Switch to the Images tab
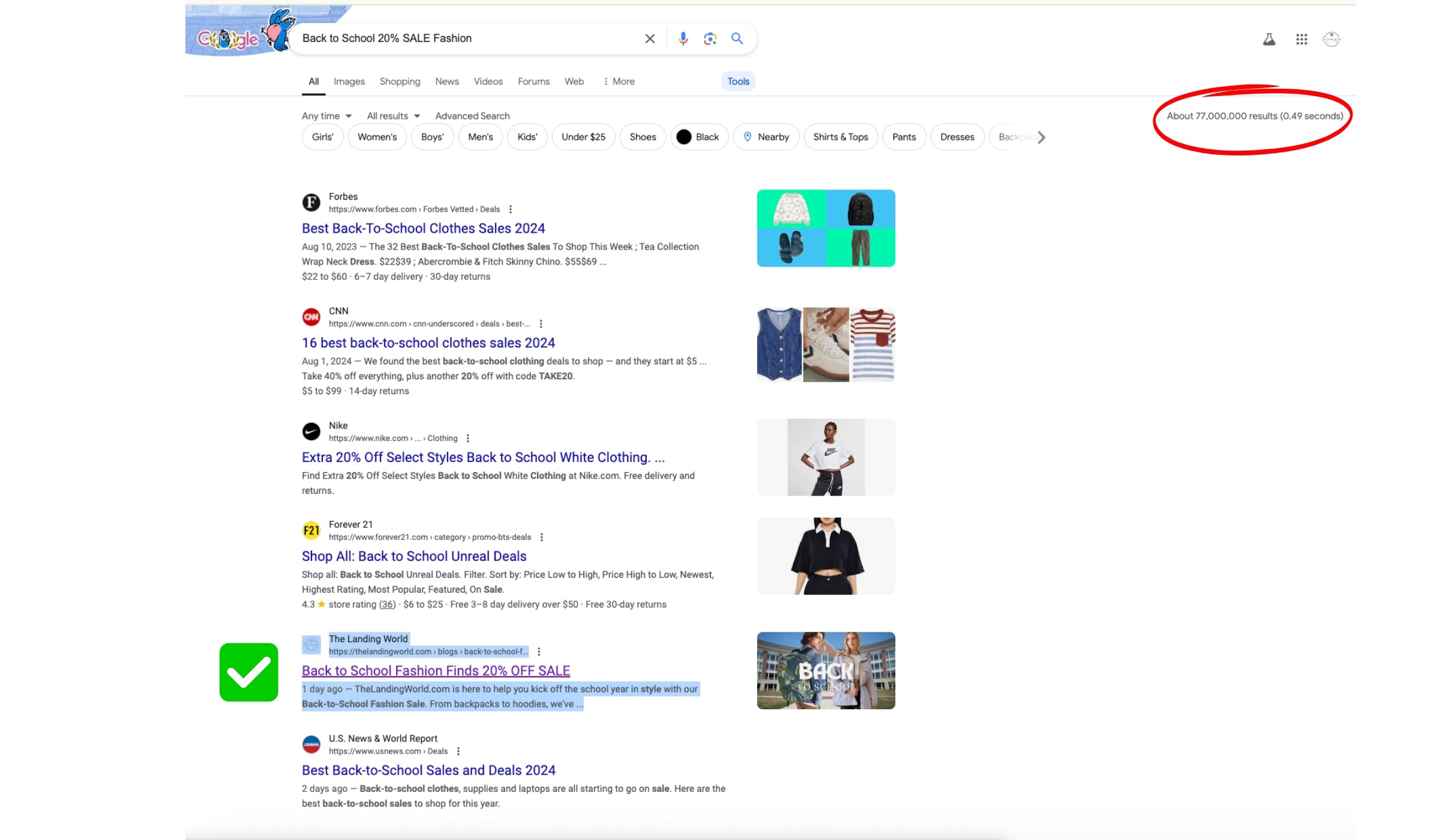Viewport: 1440px width, 840px height. pos(349,82)
